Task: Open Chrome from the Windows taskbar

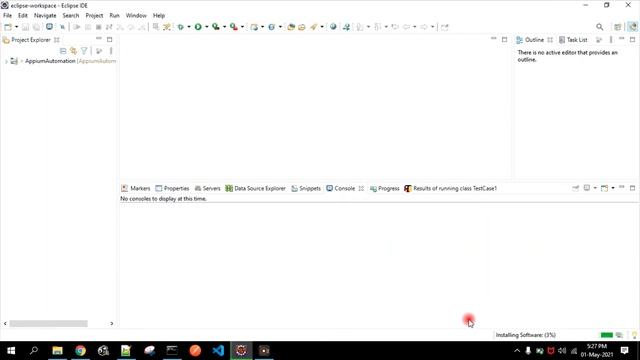Action: pos(80,351)
